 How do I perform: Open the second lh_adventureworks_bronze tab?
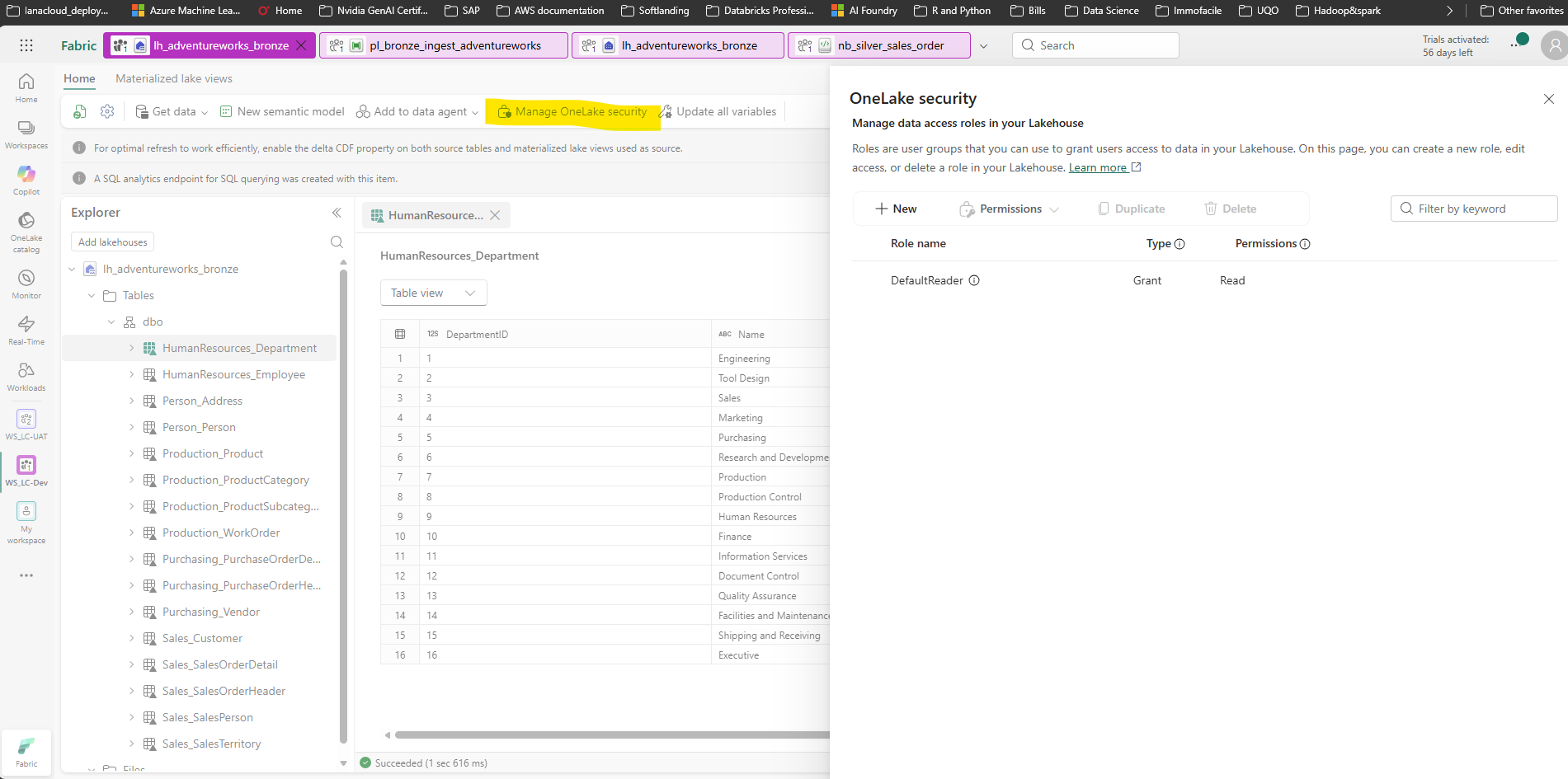pos(678,45)
